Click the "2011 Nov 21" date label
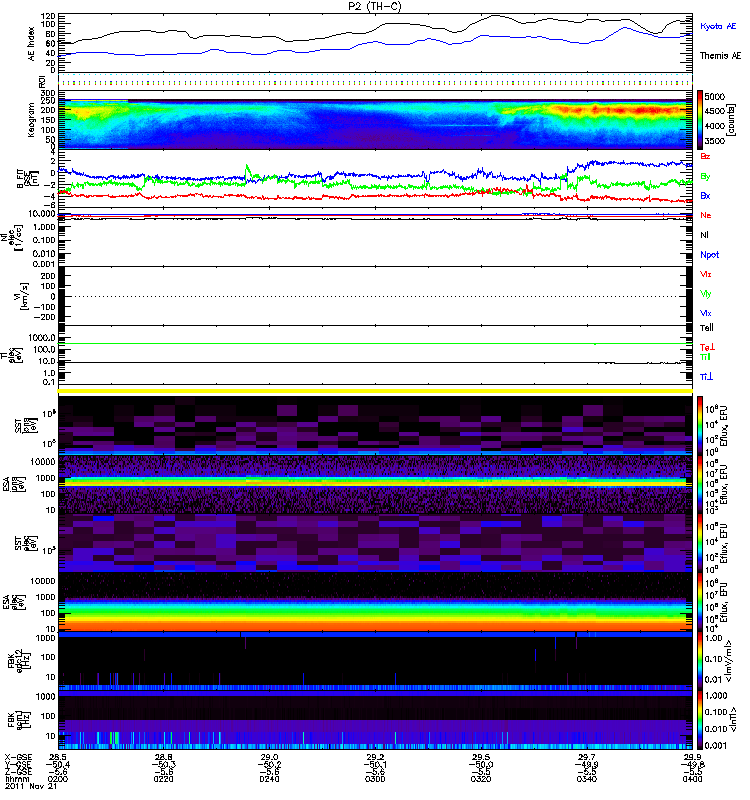The height and width of the screenshot is (800, 750). click(x=31, y=786)
